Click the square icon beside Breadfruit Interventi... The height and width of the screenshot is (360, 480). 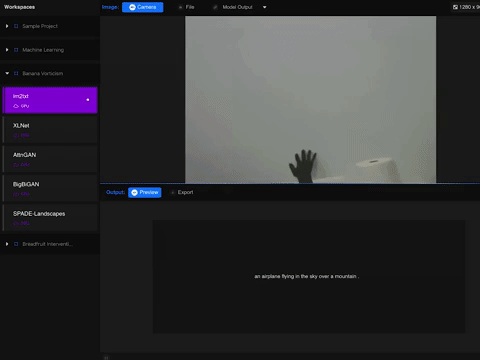(x=16, y=244)
